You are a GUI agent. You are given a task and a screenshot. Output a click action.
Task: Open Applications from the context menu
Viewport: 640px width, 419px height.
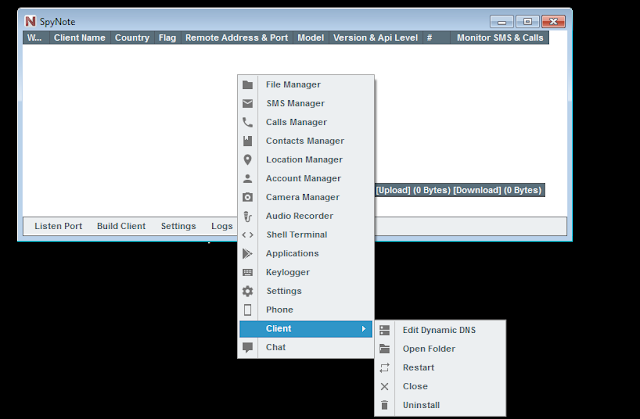[x=306, y=254]
